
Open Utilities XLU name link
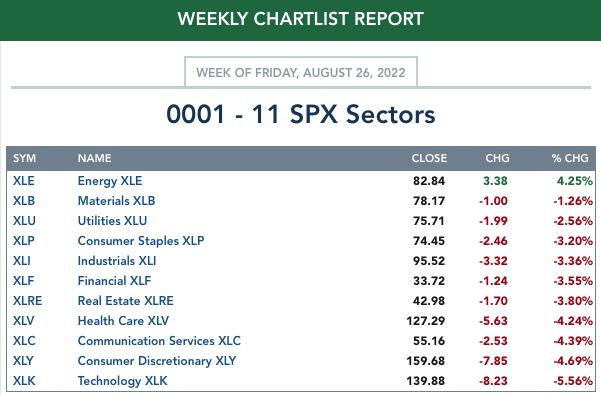[112, 221]
